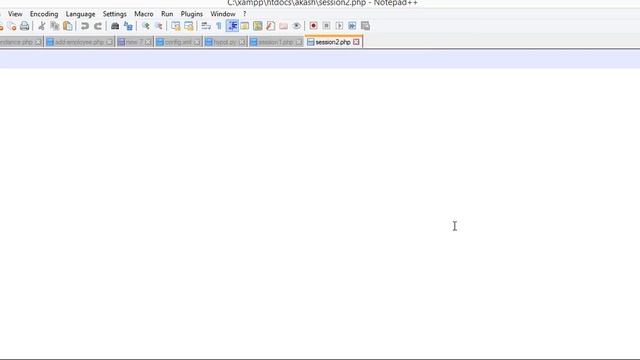Open the Replace dialog icon
This screenshot has height=360, width=640.
click(x=128, y=26)
